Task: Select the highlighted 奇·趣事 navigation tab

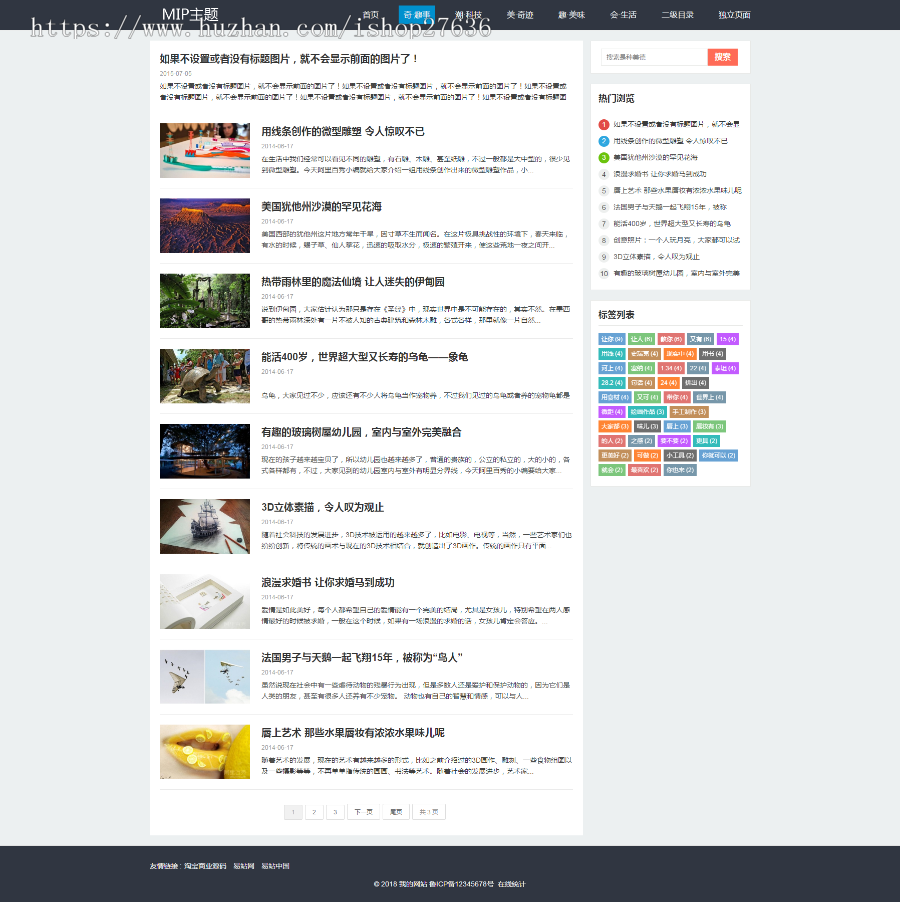Action: coord(416,15)
